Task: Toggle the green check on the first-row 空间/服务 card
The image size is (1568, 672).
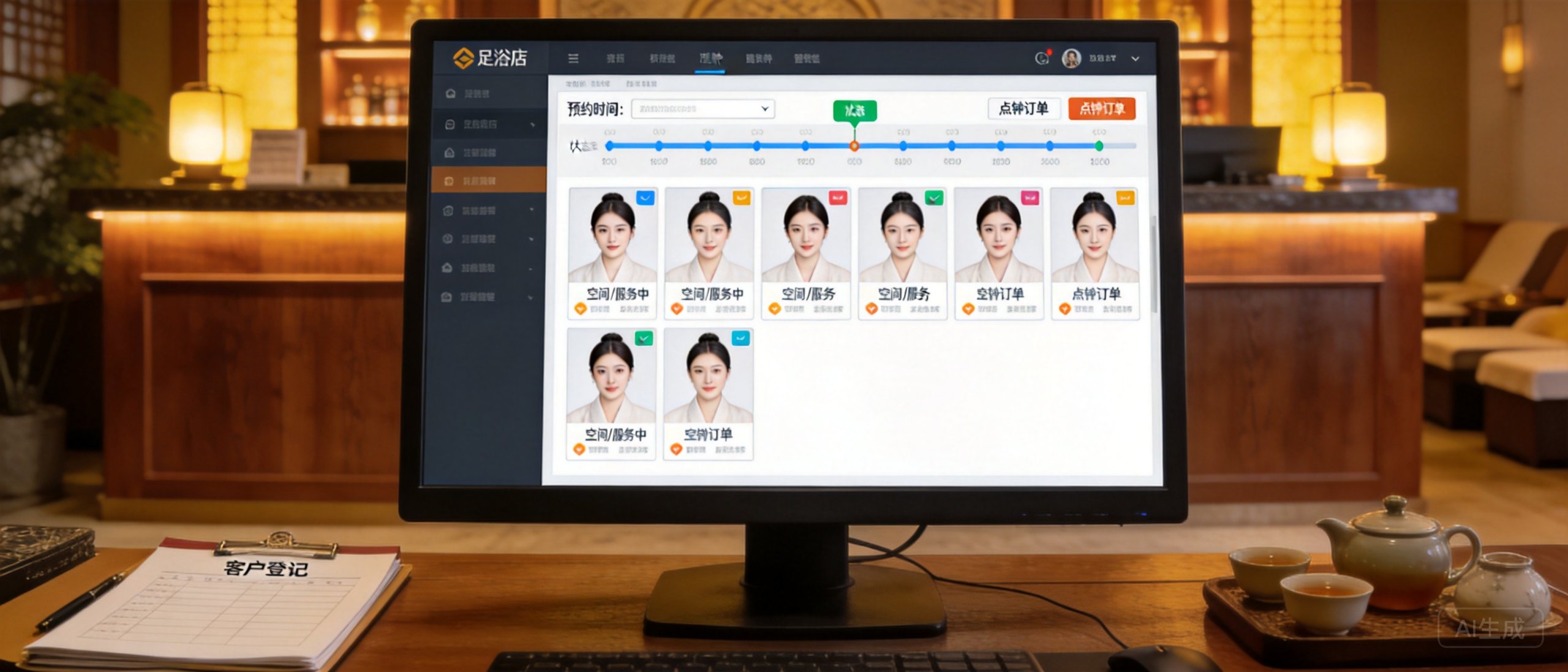Action: coord(934,198)
